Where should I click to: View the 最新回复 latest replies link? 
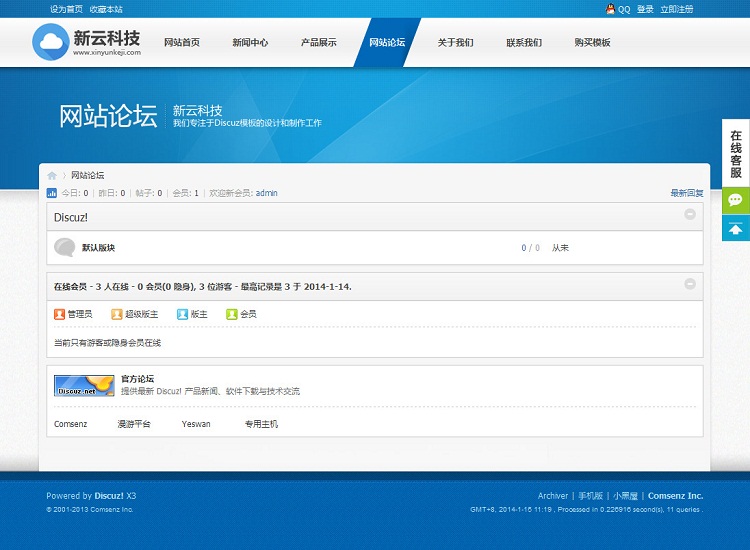point(686,193)
